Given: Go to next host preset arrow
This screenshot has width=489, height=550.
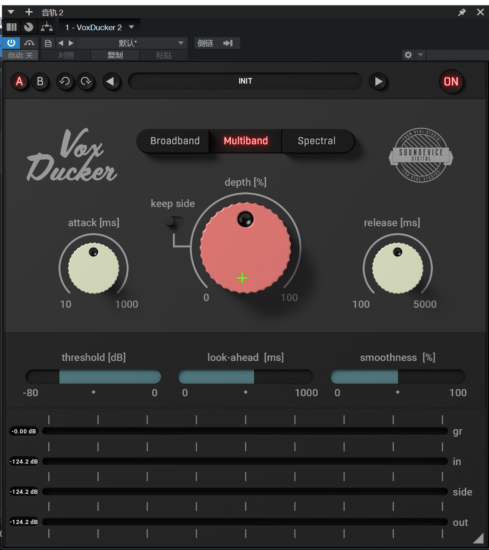Looking at the screenshot, I should pos(71,43).
